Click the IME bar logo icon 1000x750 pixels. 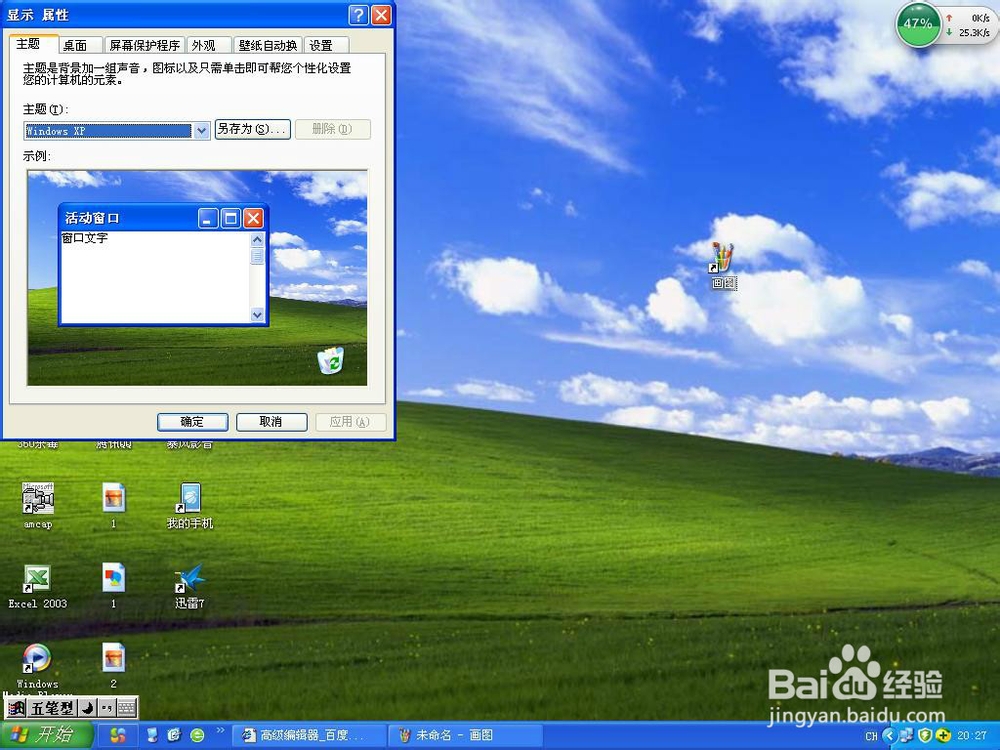click(16, 707)
